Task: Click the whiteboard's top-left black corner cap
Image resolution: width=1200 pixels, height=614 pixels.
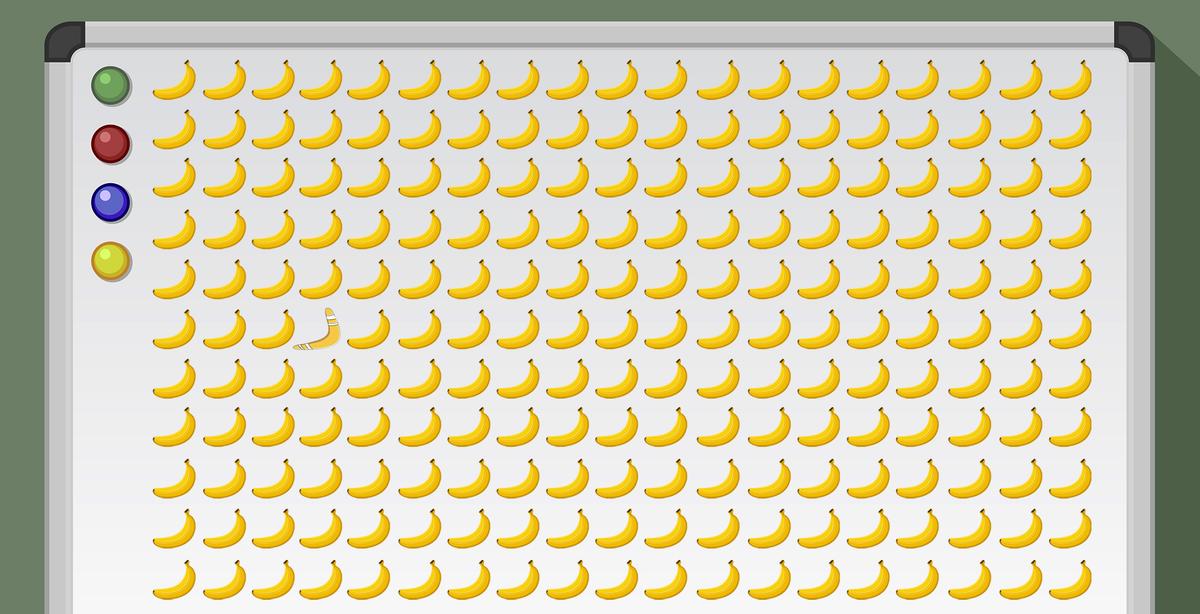Action: (x=64, y=41)
